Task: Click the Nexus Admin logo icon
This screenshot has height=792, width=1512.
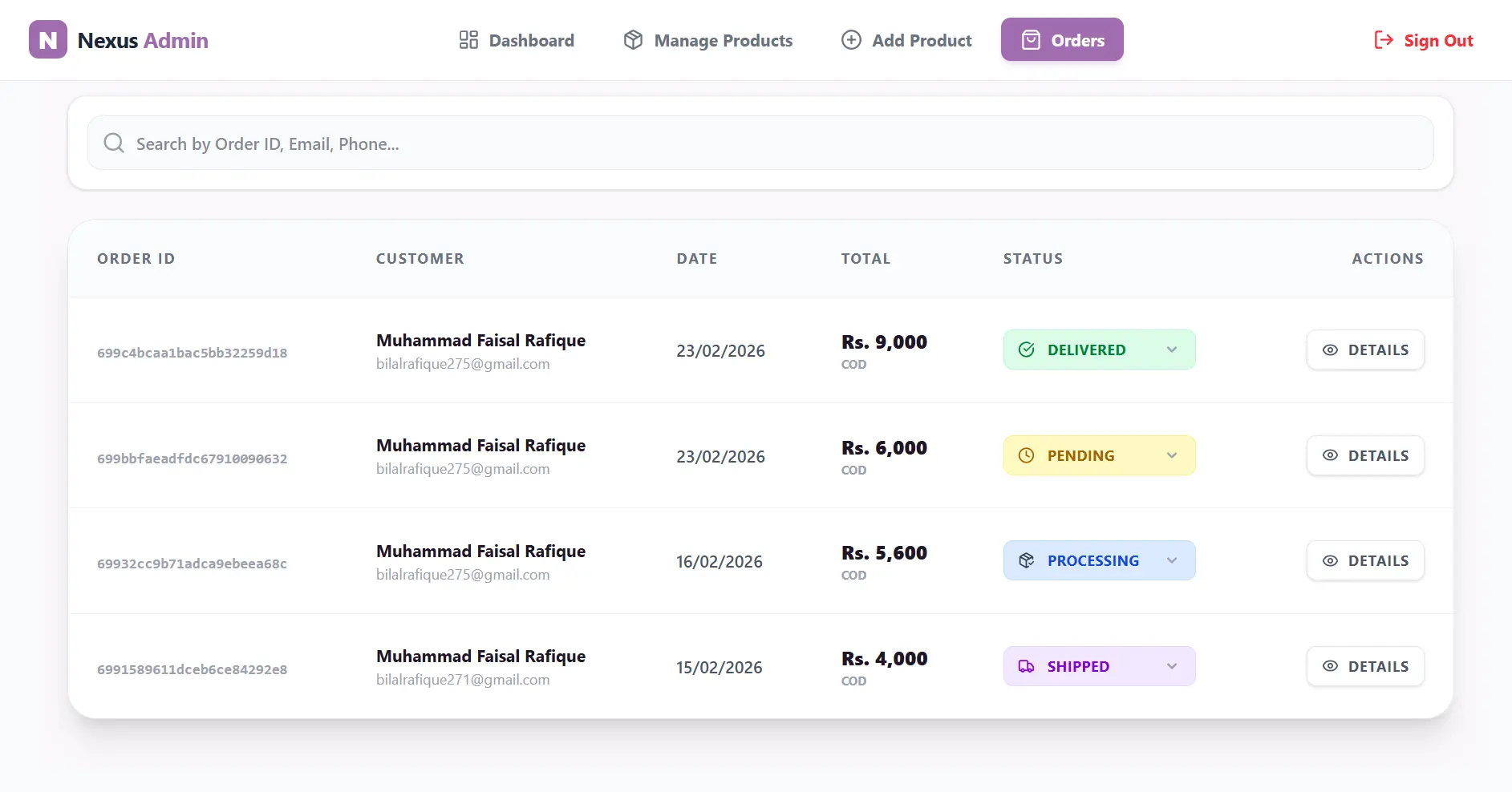Action: point(47,39)
